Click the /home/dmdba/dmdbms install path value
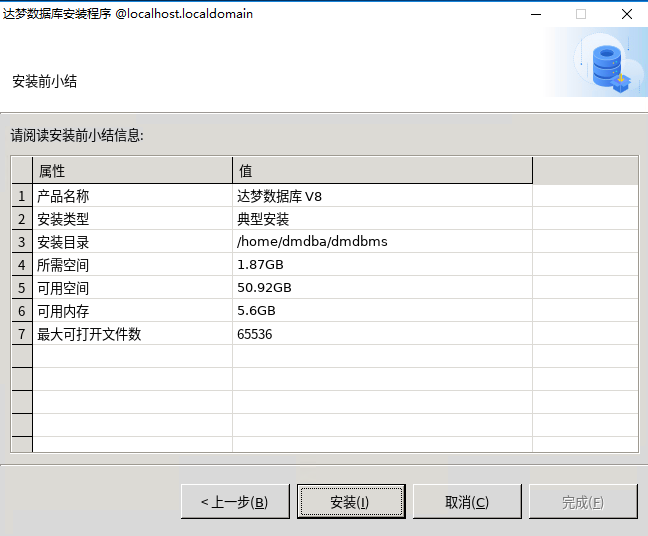 312,242
